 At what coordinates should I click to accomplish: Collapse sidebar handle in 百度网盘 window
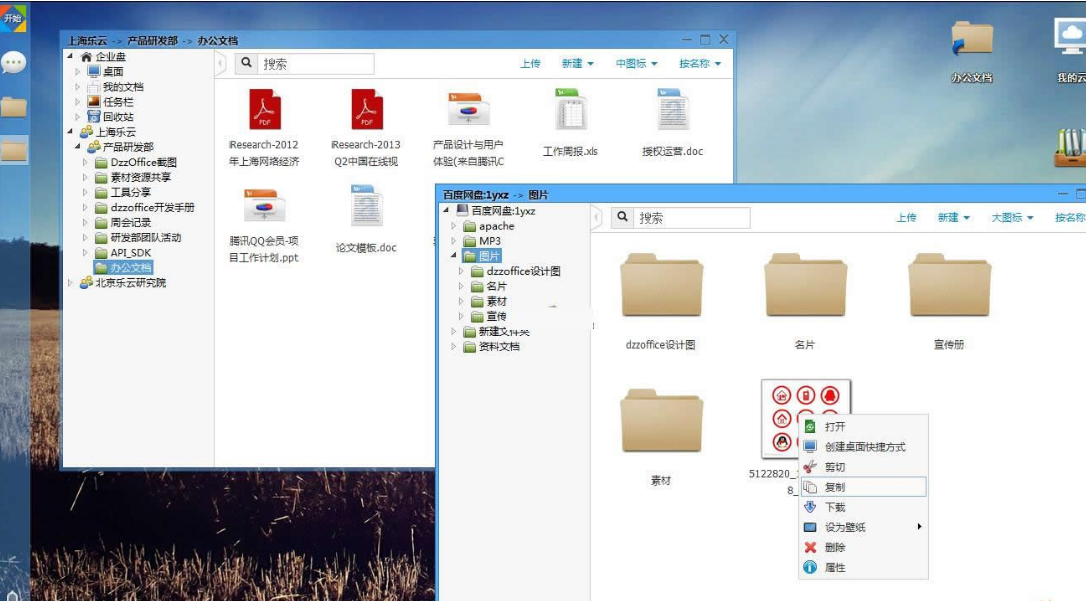[596, 218]
